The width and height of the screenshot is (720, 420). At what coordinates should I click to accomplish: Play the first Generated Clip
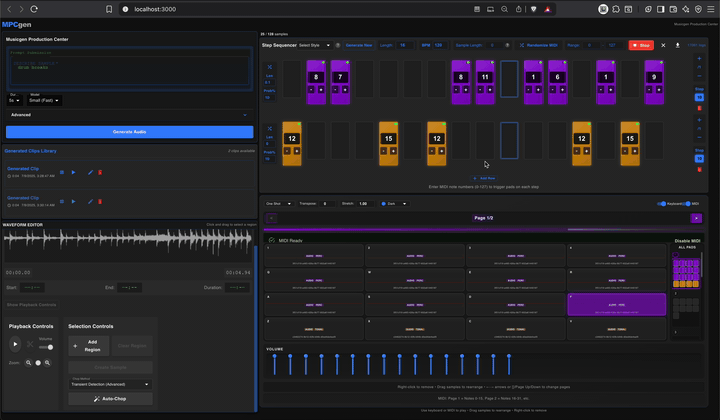click(x=73, y=172)
